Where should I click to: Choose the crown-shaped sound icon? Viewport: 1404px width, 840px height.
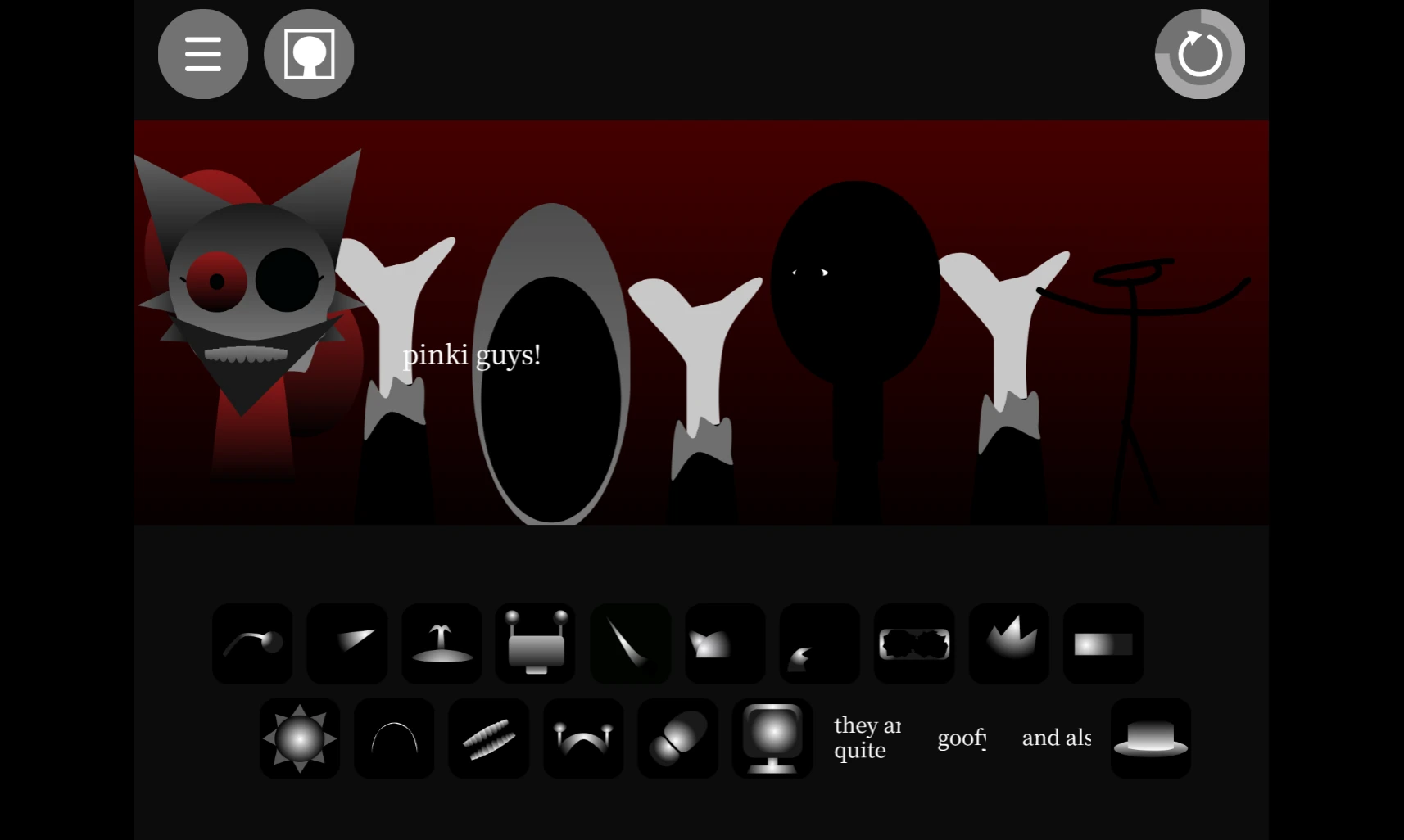[1009, 644]
